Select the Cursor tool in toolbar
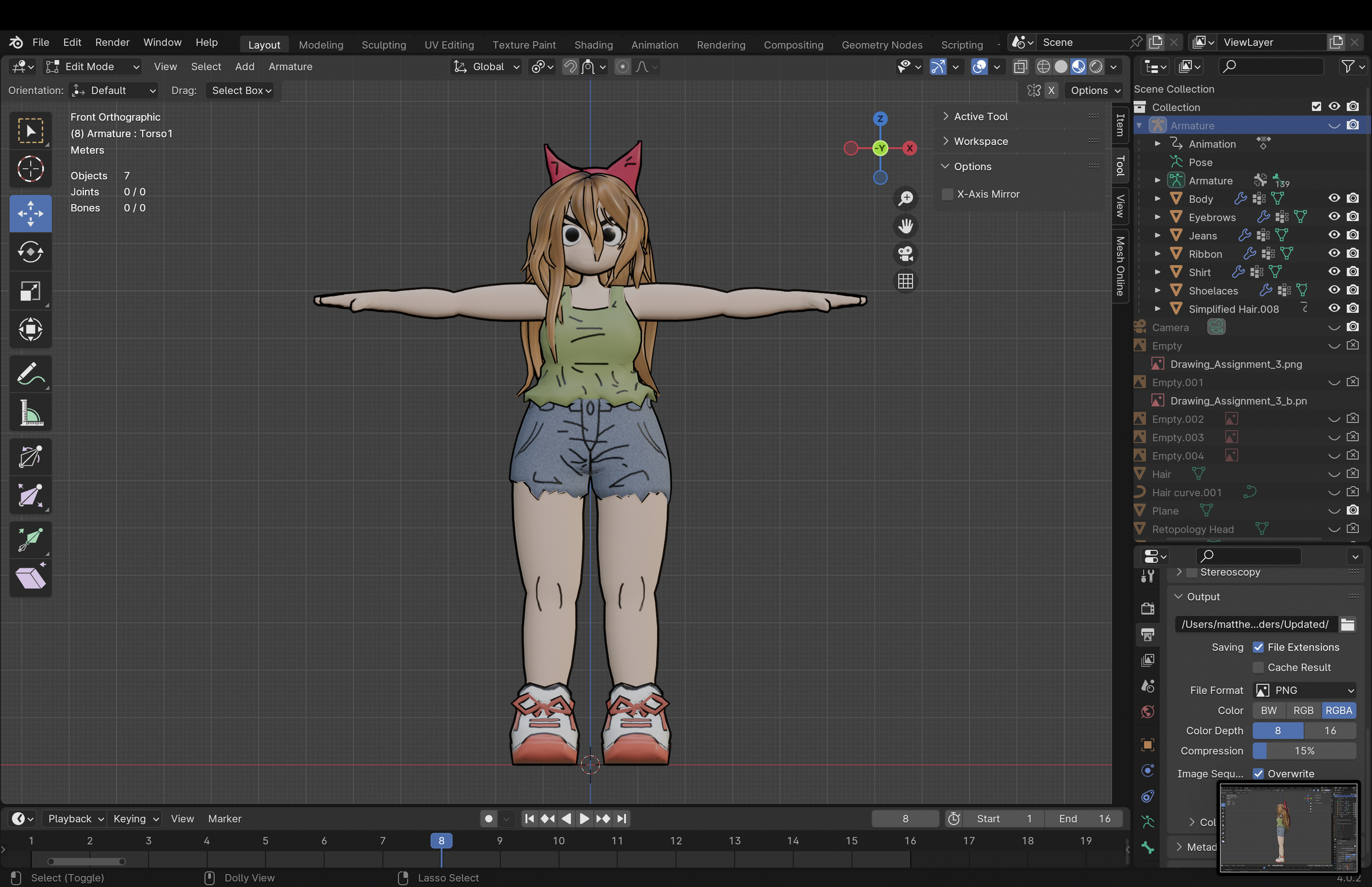Screen dimensions: 1372x887 click(30, 170)
